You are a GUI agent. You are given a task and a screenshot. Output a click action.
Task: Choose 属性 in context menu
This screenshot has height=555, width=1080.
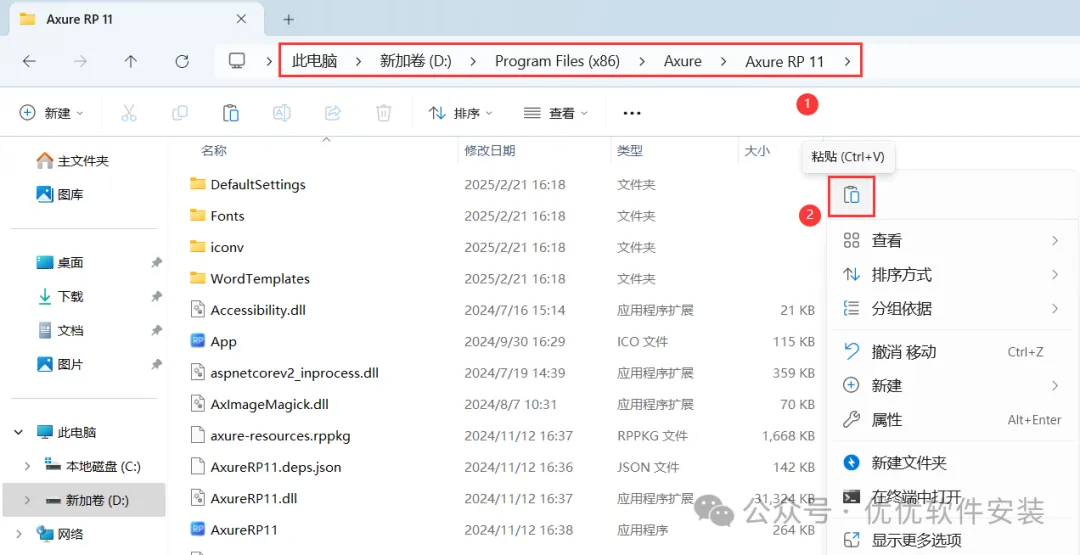[951, 419]
